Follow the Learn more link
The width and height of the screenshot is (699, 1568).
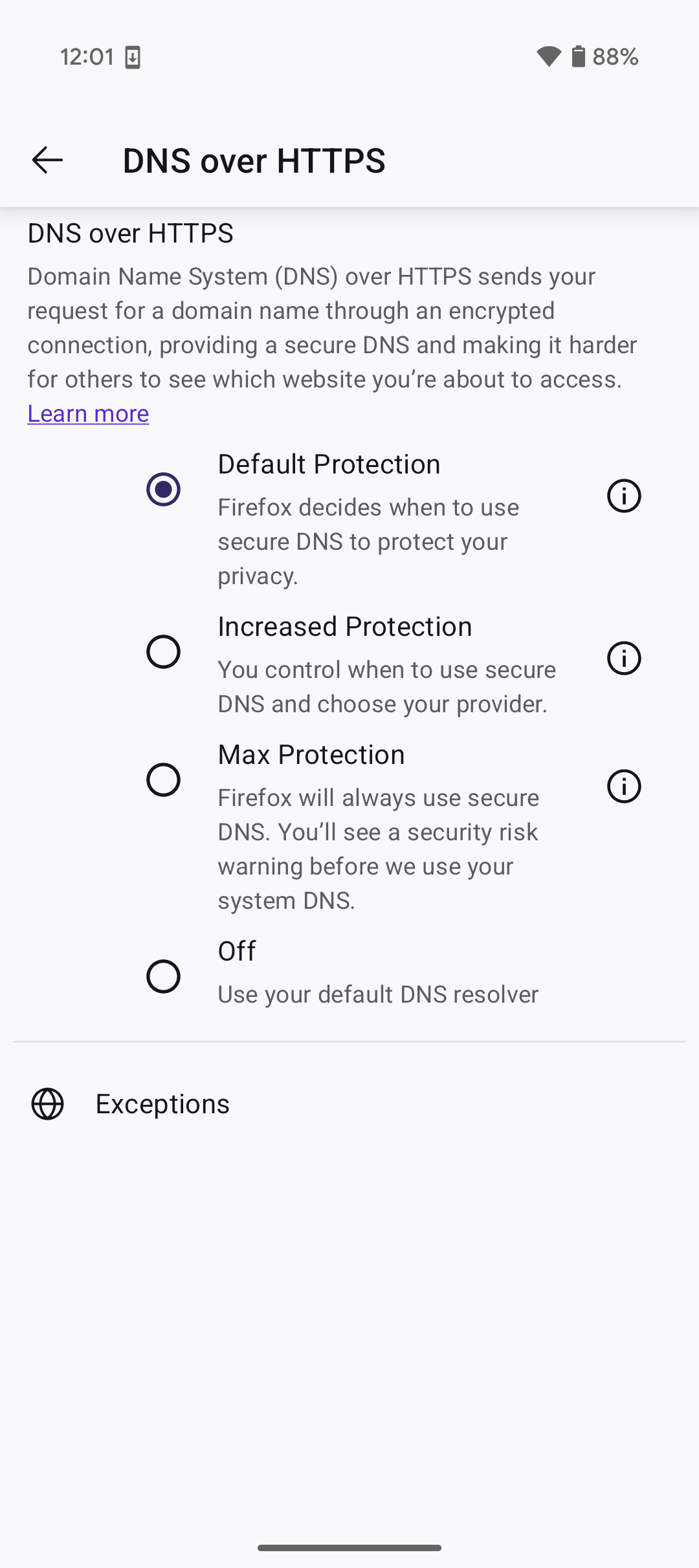(88, 413)
